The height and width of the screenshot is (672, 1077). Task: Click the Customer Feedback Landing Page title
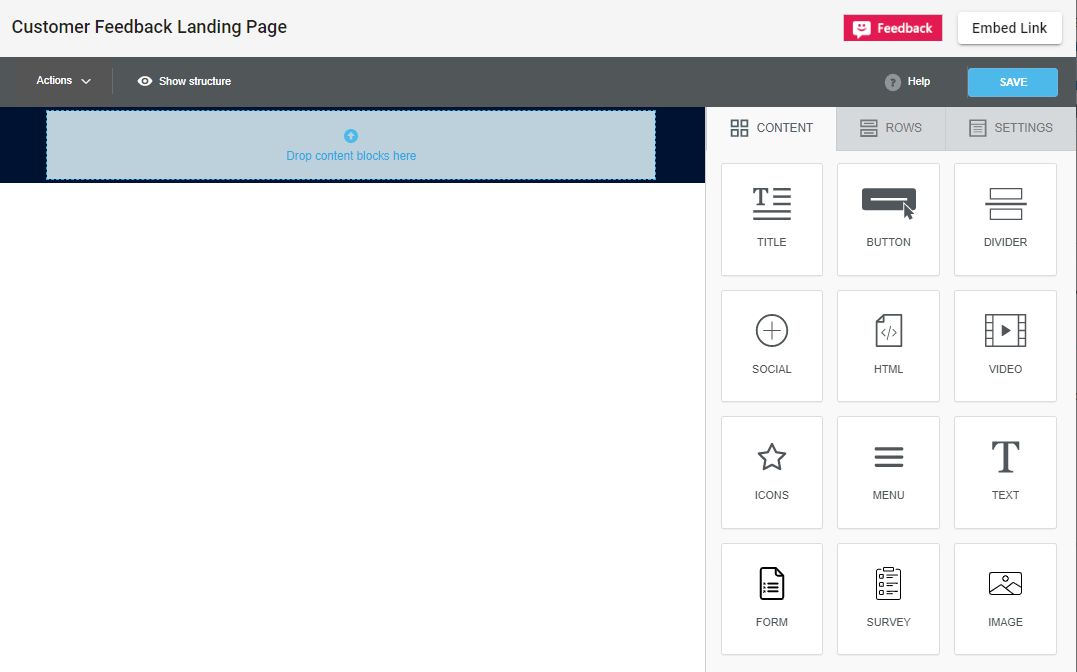149,27
